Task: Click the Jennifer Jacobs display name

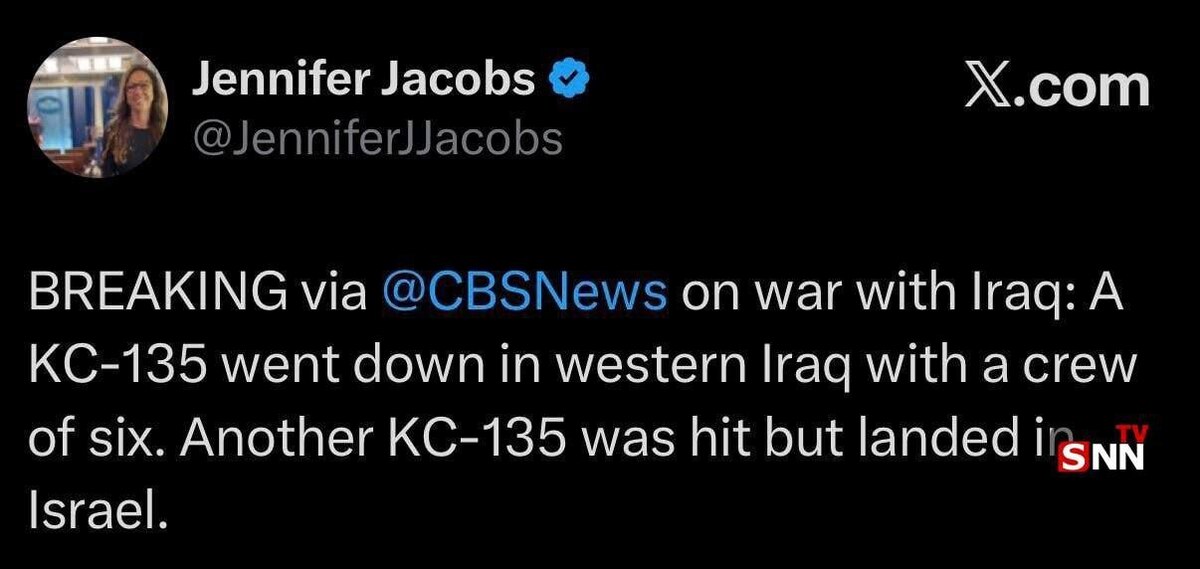Action: click(x=363, y=78)
